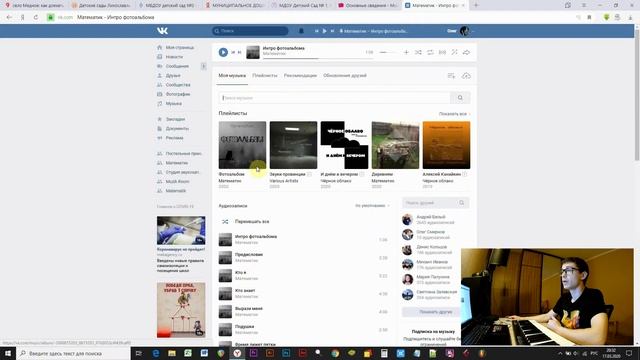Open the Фотоальбом playlist cover
This screenshot has width=640, height=360.
pyautogui.click(x=242, y=145)
